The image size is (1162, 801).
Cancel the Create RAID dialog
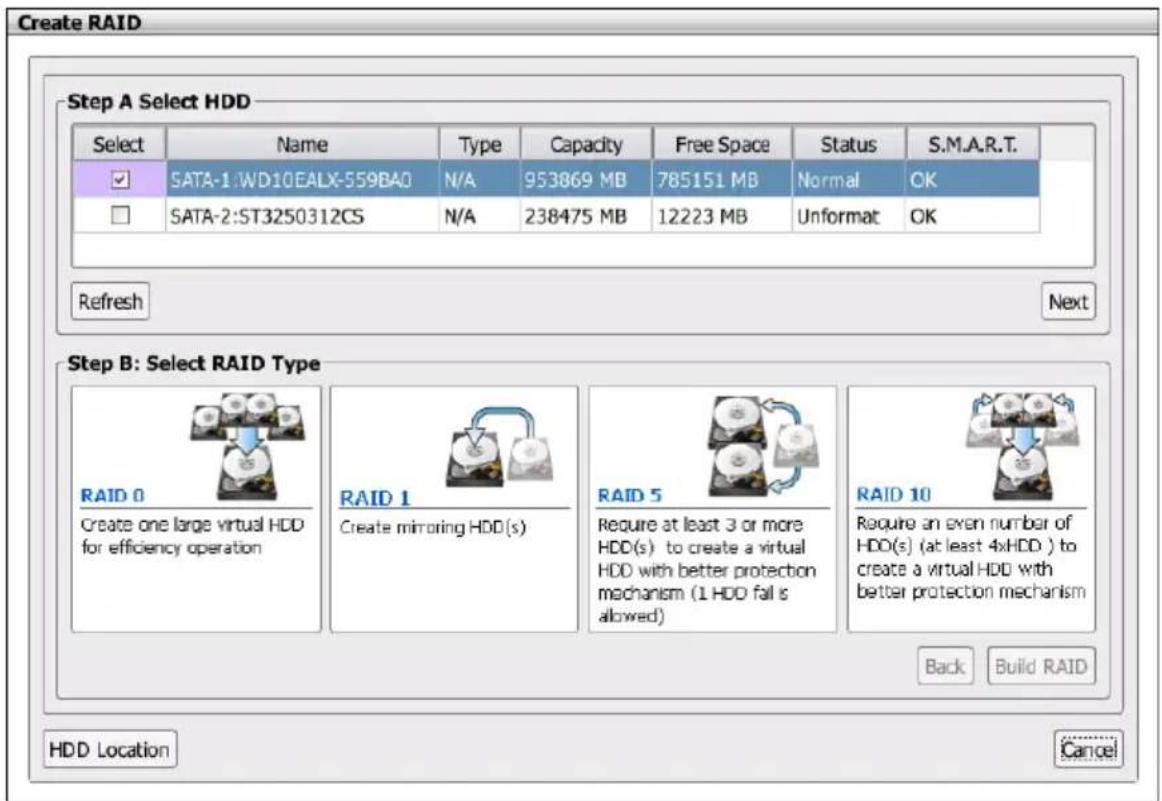pos(1088,750)
